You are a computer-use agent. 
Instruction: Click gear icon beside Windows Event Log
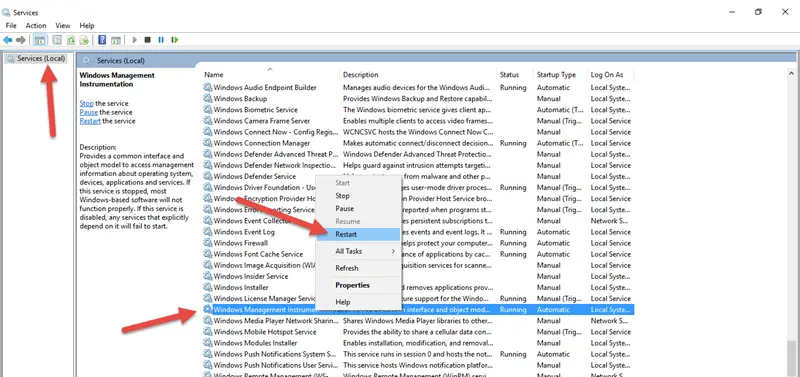click(208, 232)
